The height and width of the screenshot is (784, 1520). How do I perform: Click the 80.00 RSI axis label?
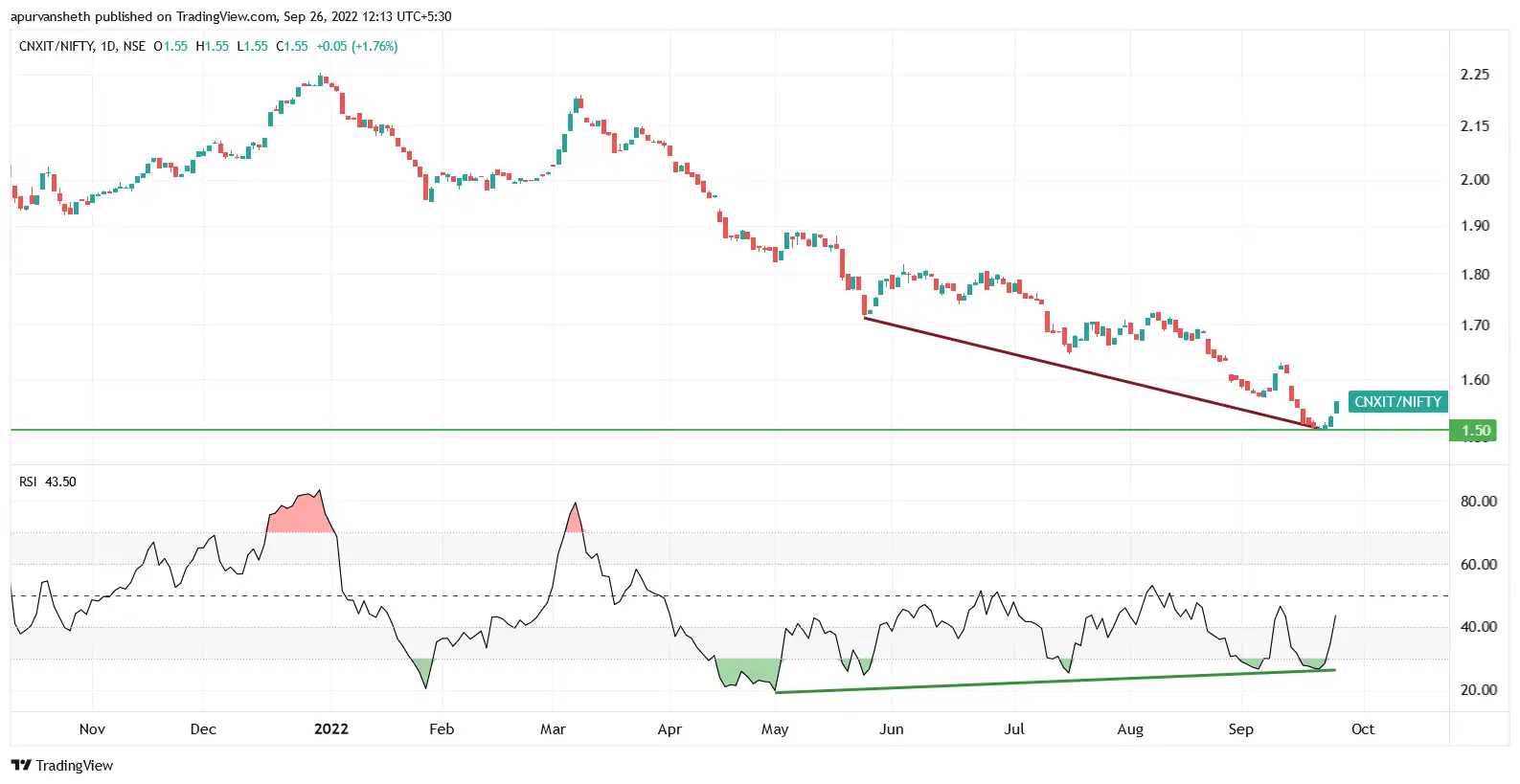pos(1479,502)
